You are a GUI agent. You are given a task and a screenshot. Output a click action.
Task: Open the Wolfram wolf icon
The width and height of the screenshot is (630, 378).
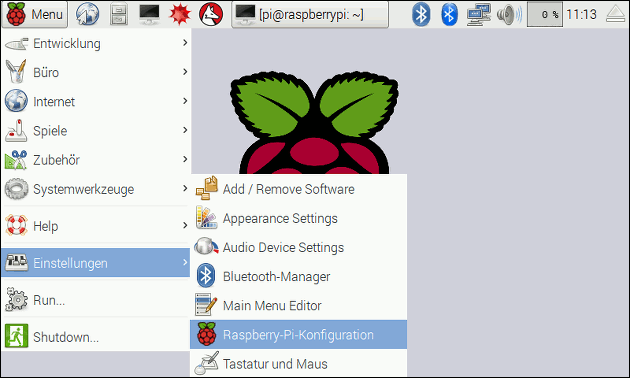(211, 14)
